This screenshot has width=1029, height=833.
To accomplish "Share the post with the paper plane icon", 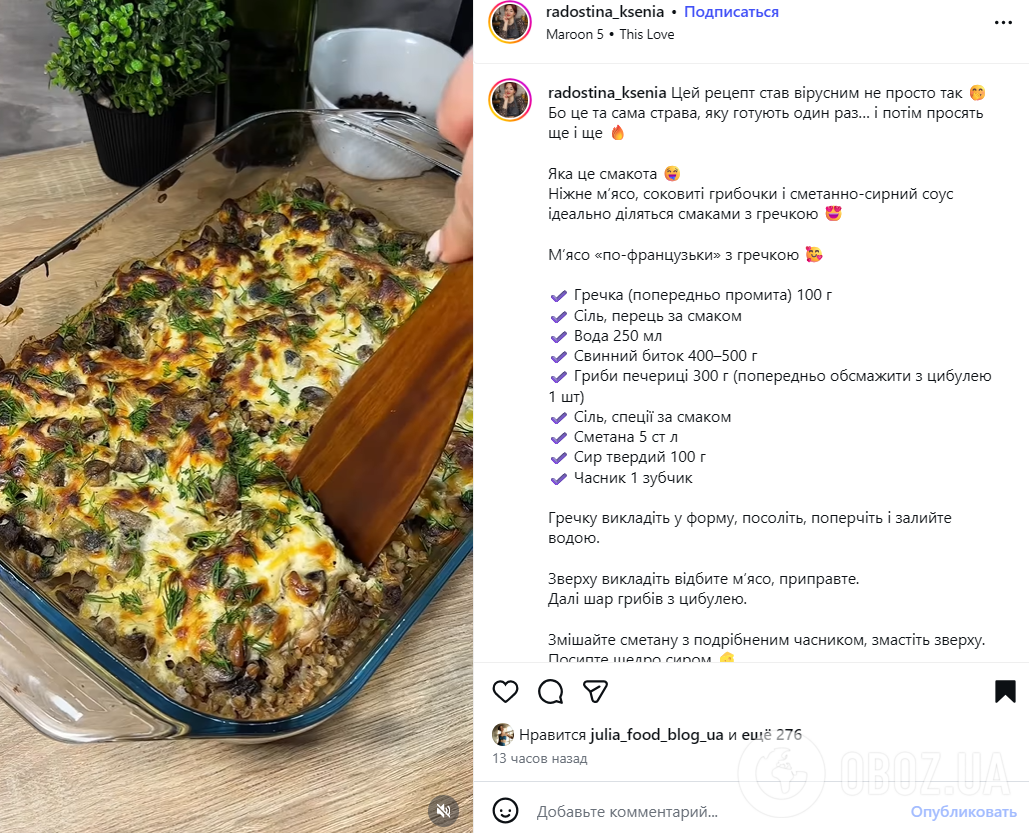I will click(596, 691).
